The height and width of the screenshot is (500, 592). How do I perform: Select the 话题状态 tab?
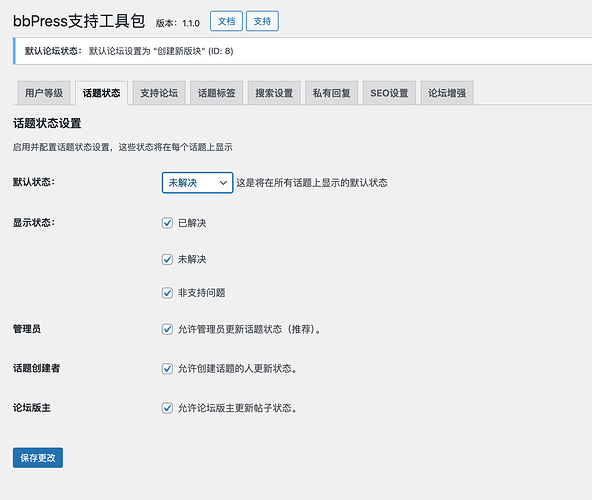point(102,93)
